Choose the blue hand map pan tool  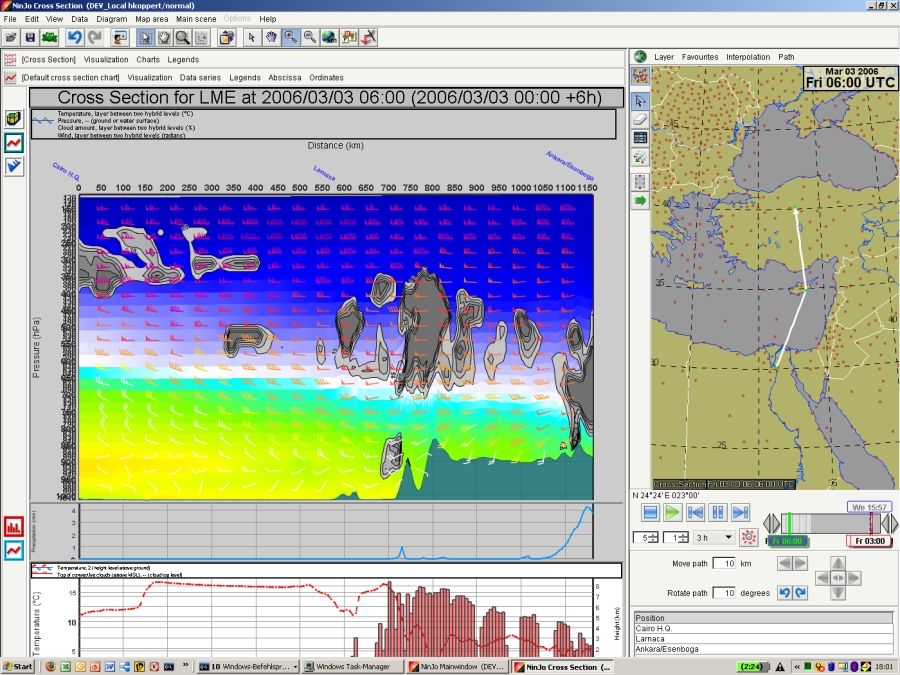pos(271,38)
